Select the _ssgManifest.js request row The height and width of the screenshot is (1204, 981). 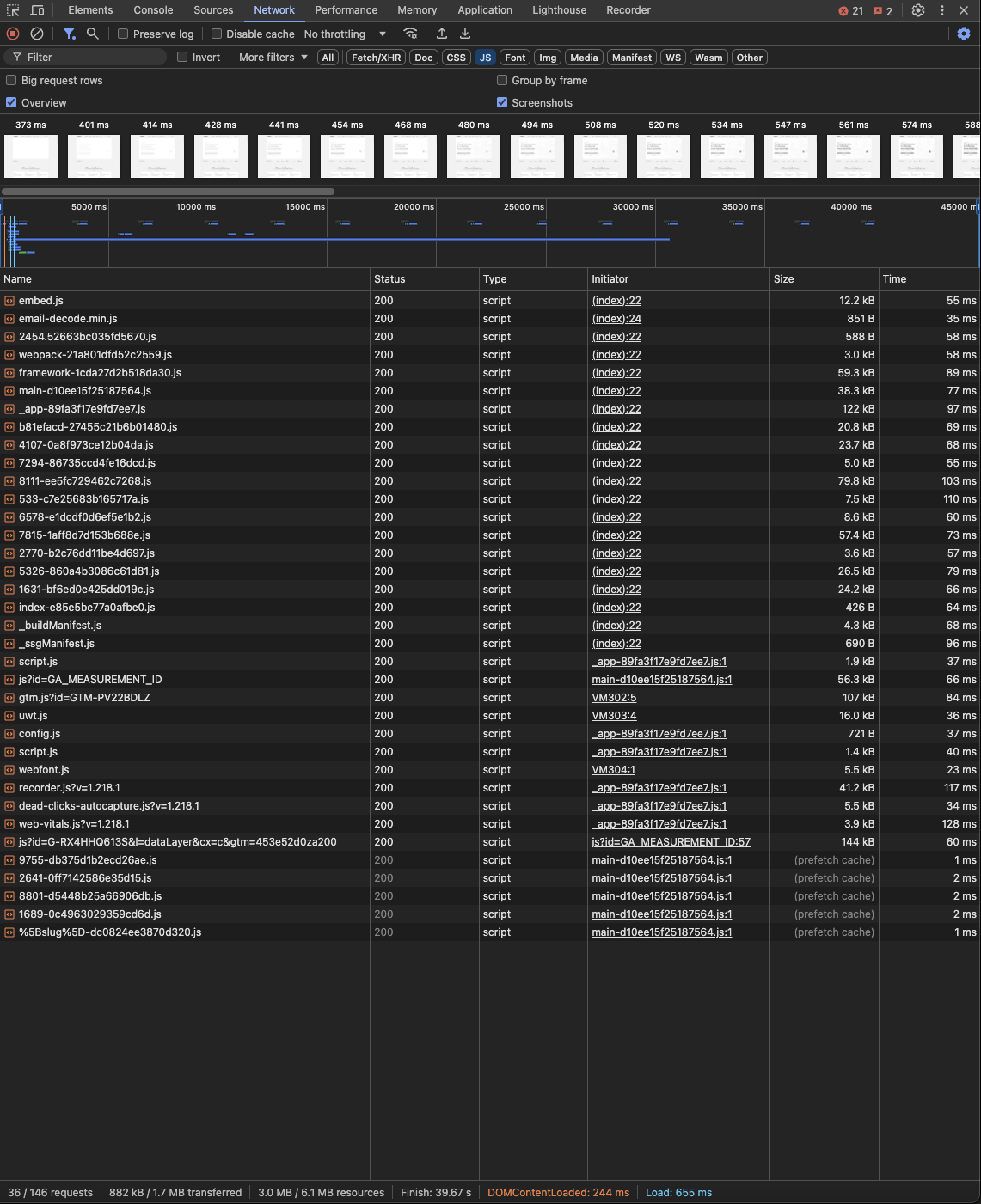pos(490,644)
